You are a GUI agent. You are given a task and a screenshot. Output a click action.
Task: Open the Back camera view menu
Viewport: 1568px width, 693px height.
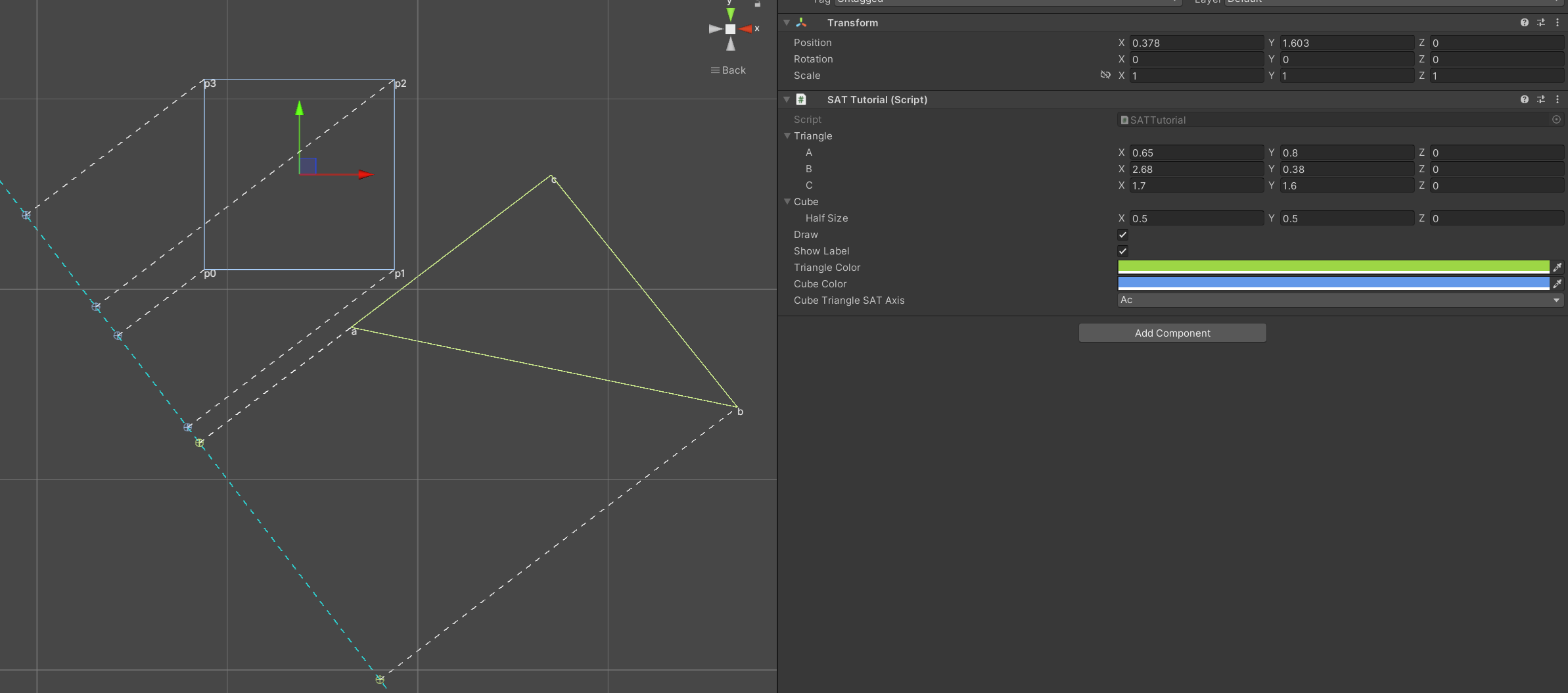(728, 70)
